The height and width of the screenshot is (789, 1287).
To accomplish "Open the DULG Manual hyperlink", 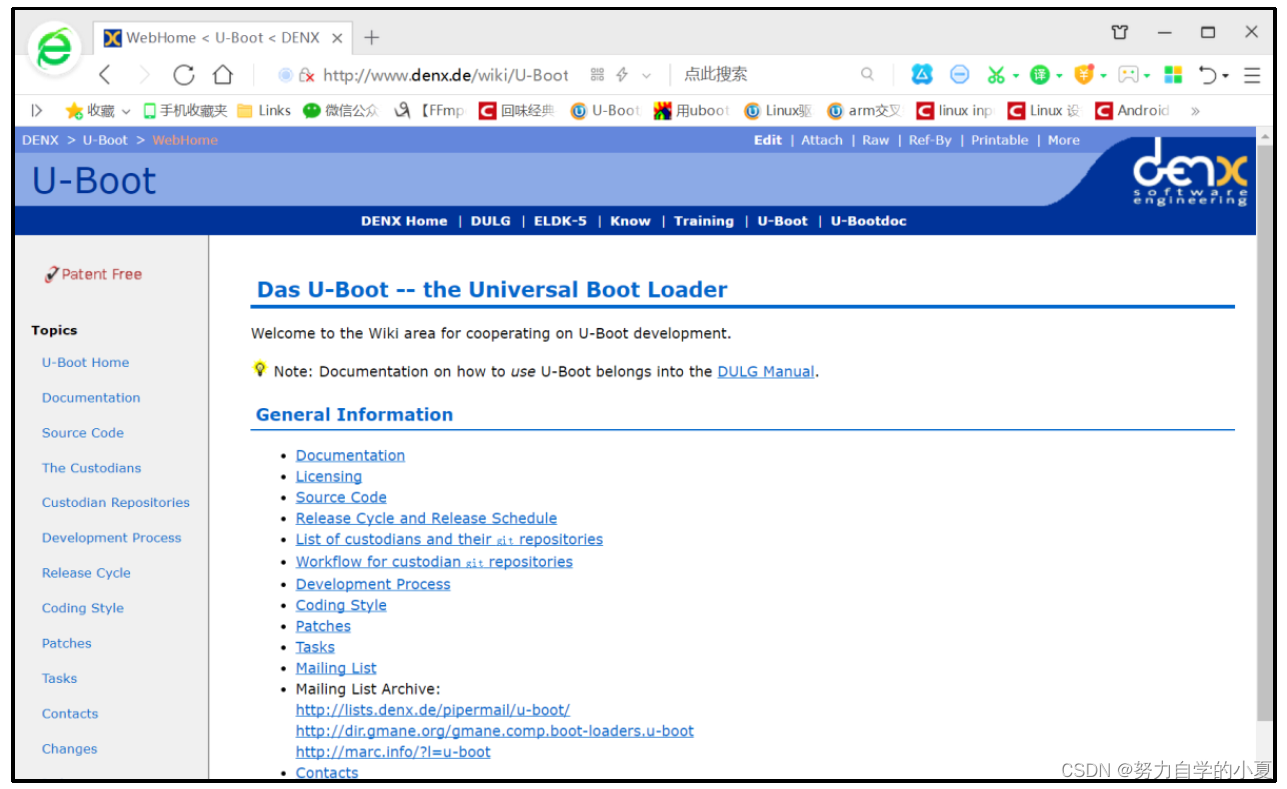I will tap(766, 371).
